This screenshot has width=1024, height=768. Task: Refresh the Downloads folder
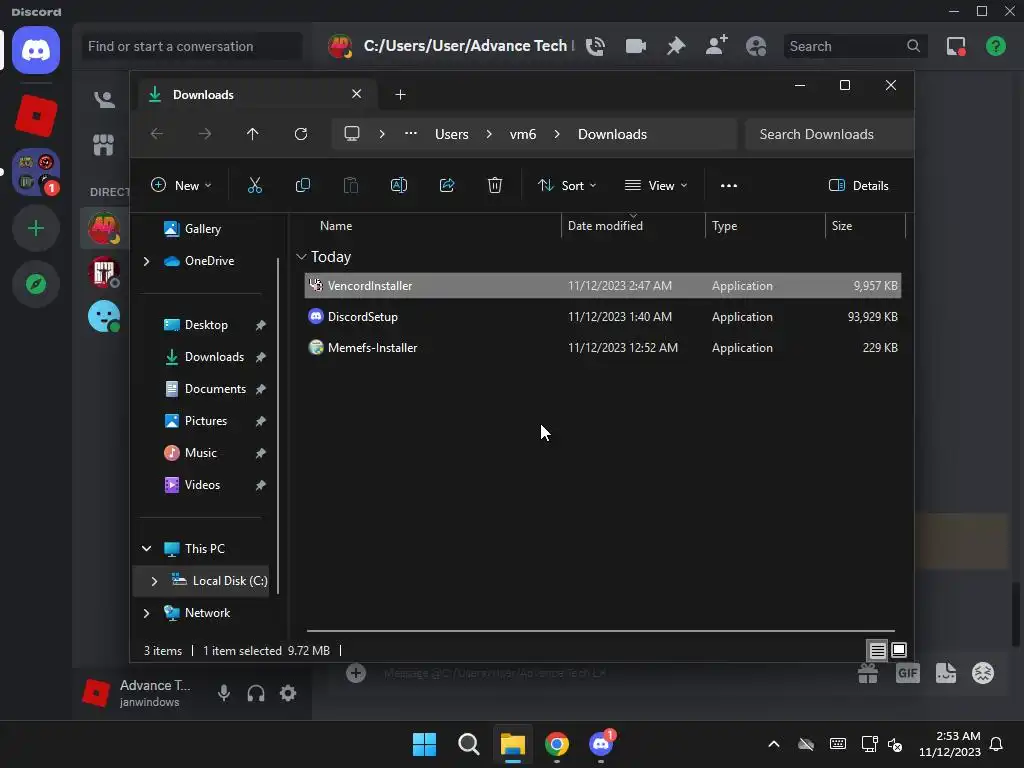(300, 134)
